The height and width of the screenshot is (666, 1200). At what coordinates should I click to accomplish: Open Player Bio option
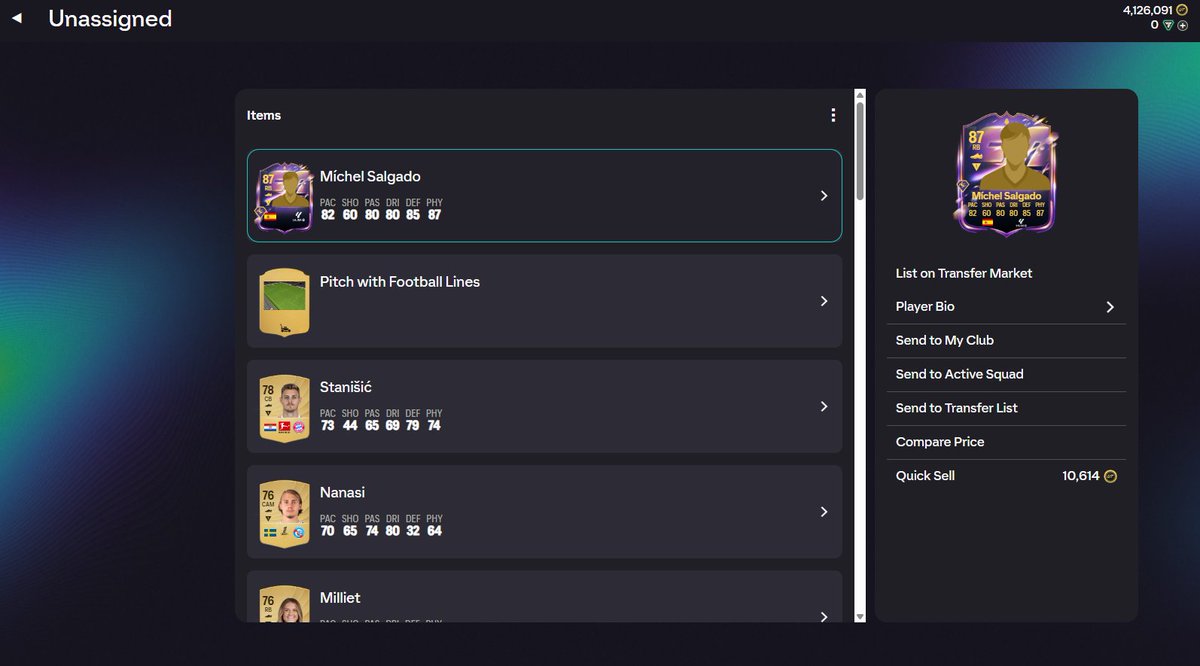[1006, 307]
